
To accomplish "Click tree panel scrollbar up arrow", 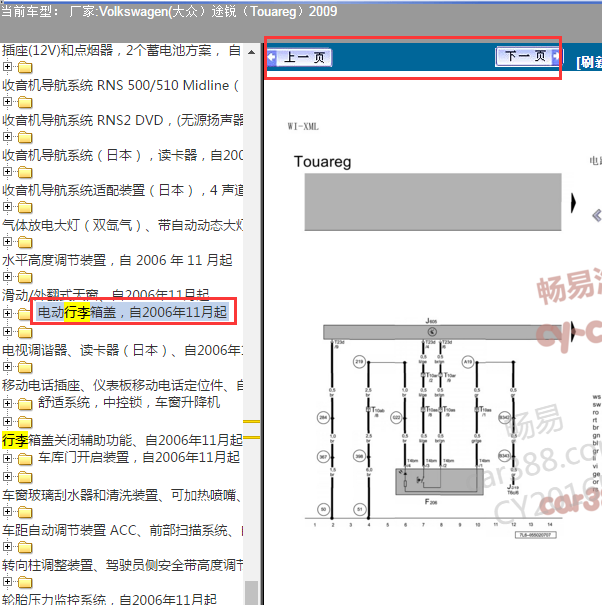I will [x=251, y=52].
